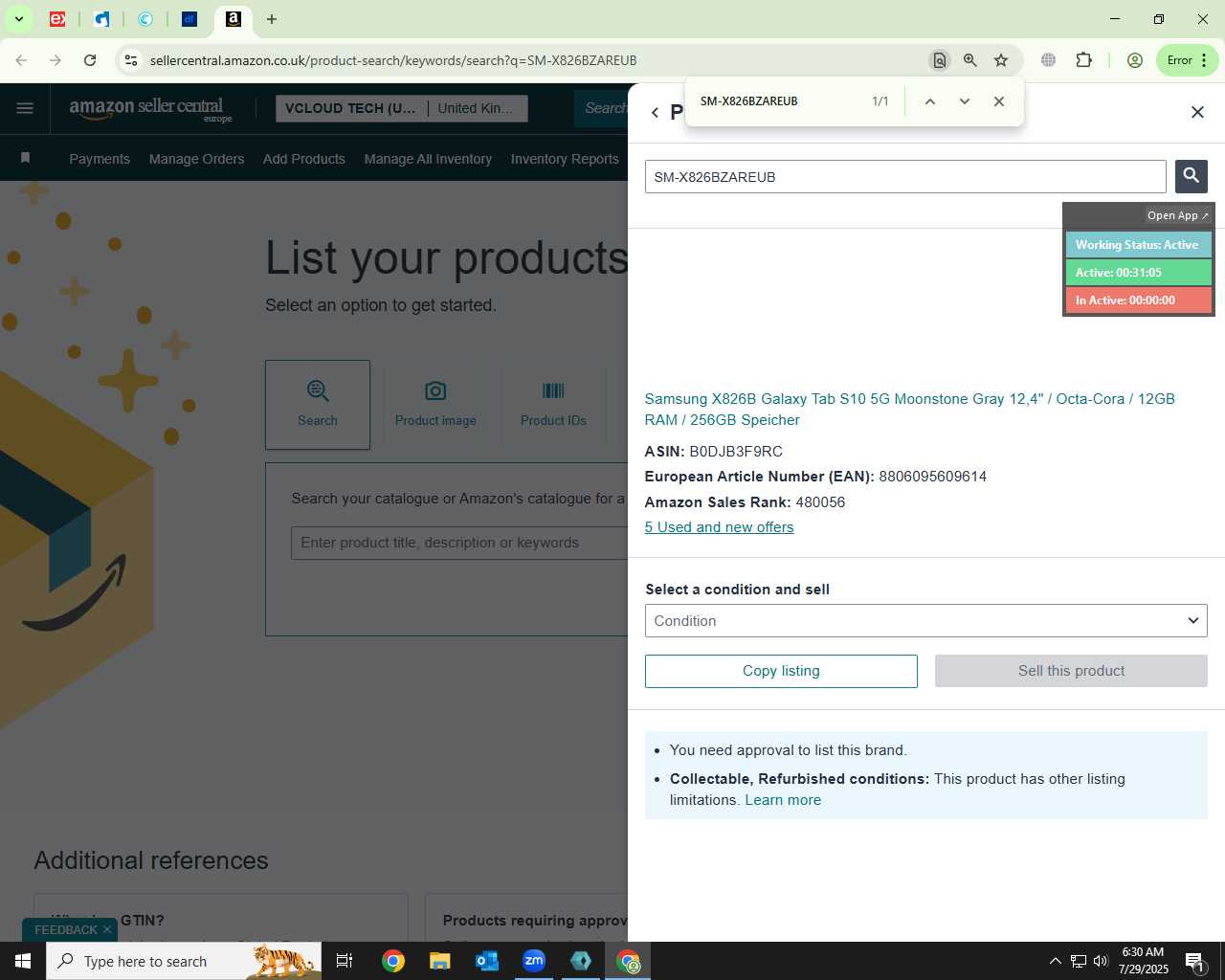
Task: Open the Manage Orders menu item
Action: pyautogui.click(x=196, y=159)
